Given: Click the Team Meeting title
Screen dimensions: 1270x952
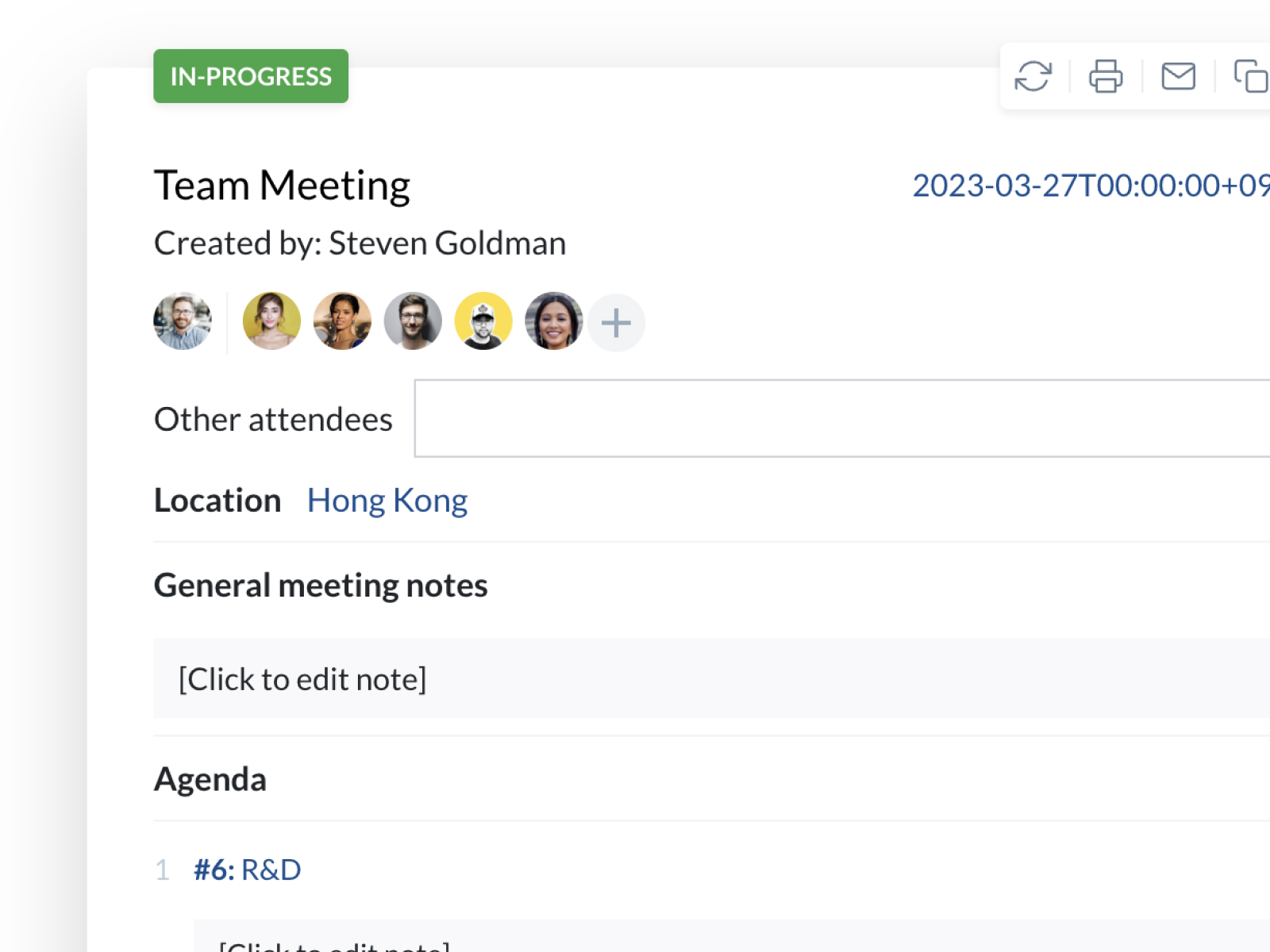Looking at the screenshot, I should 282,186.
